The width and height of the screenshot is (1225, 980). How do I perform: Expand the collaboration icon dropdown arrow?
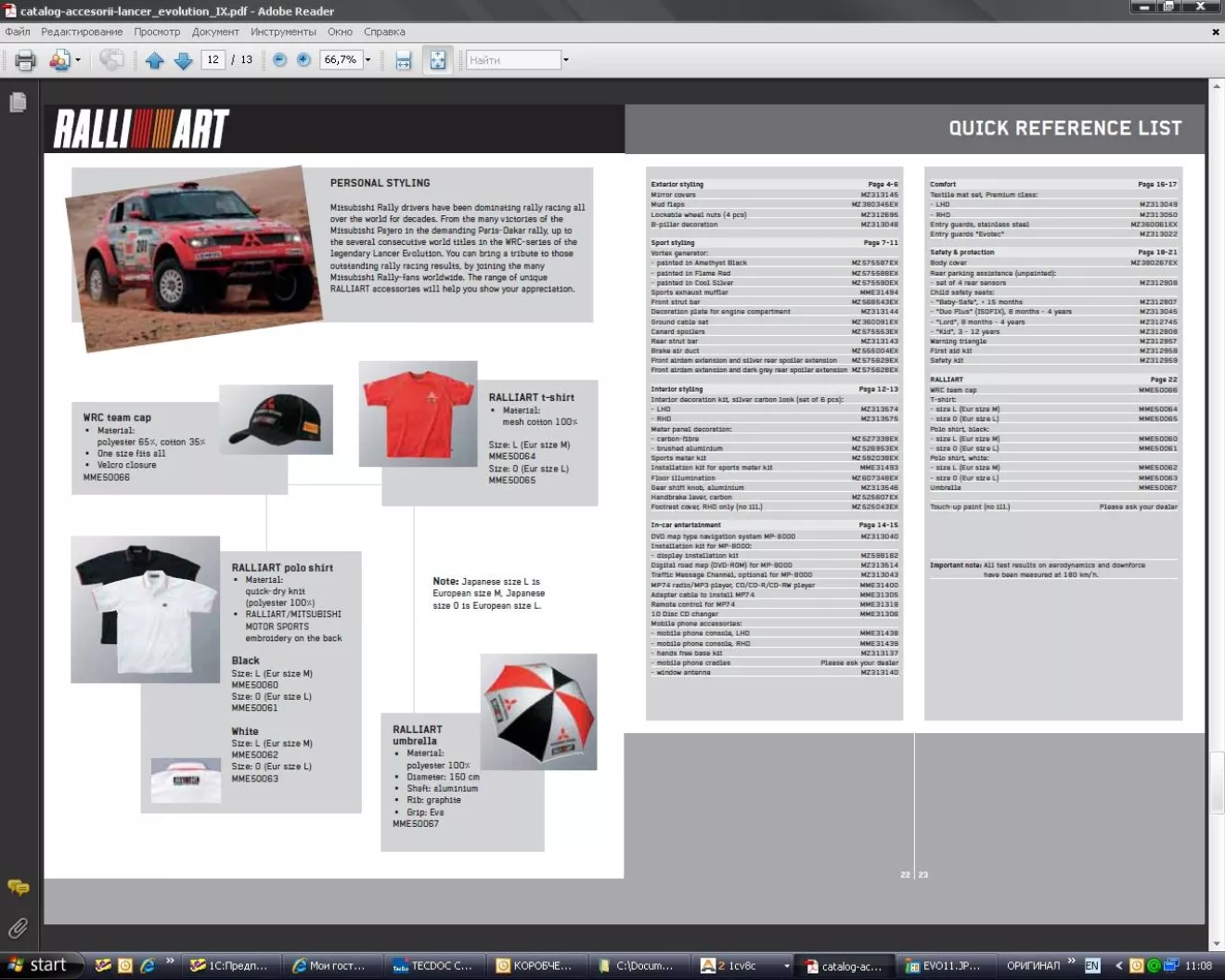[78, 60]
